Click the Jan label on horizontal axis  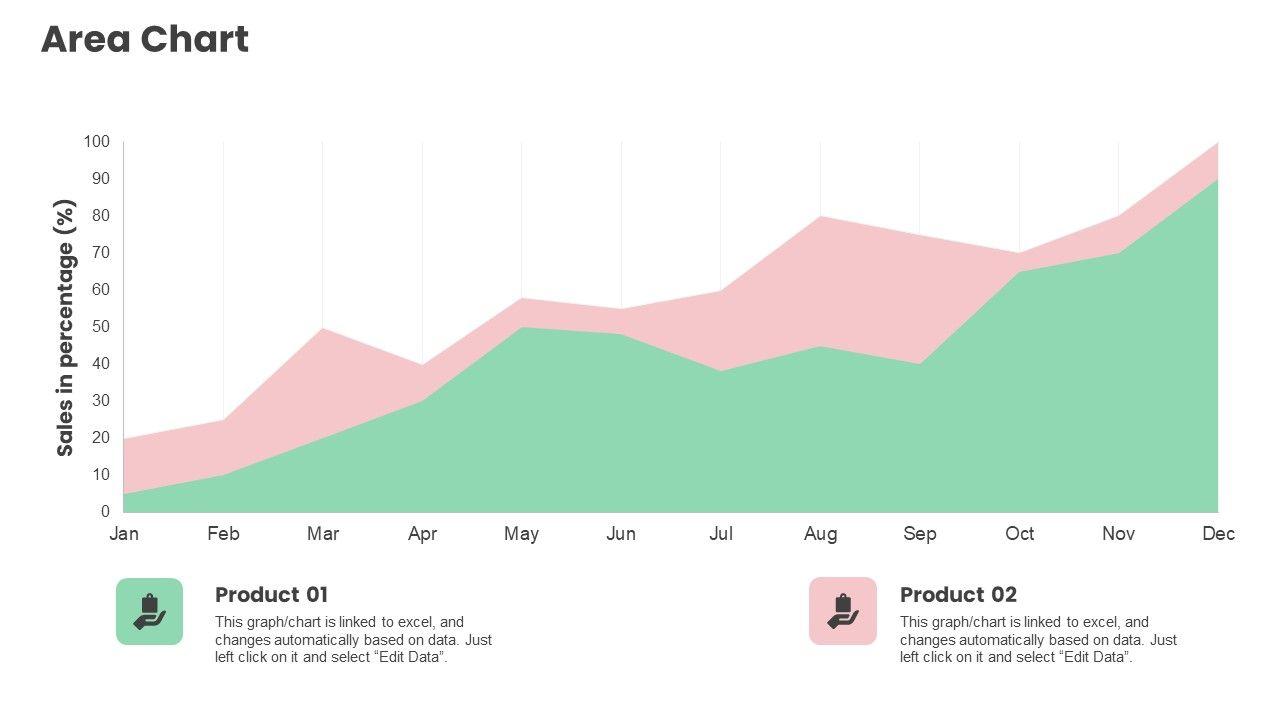pos(124,534)
